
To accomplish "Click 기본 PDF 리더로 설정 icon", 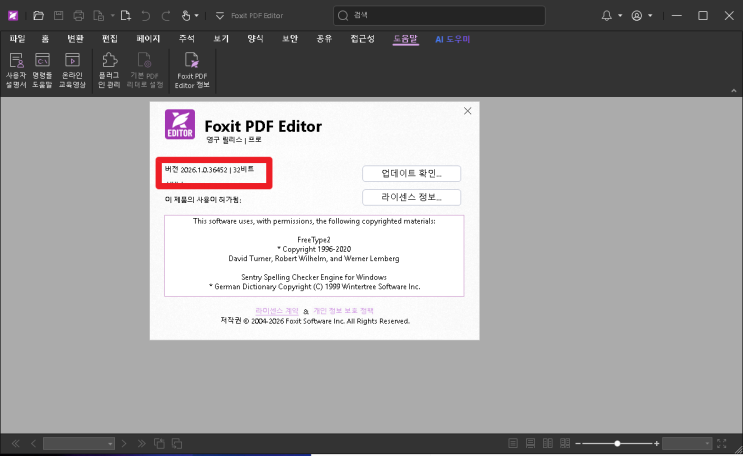I will coord(145,70).
